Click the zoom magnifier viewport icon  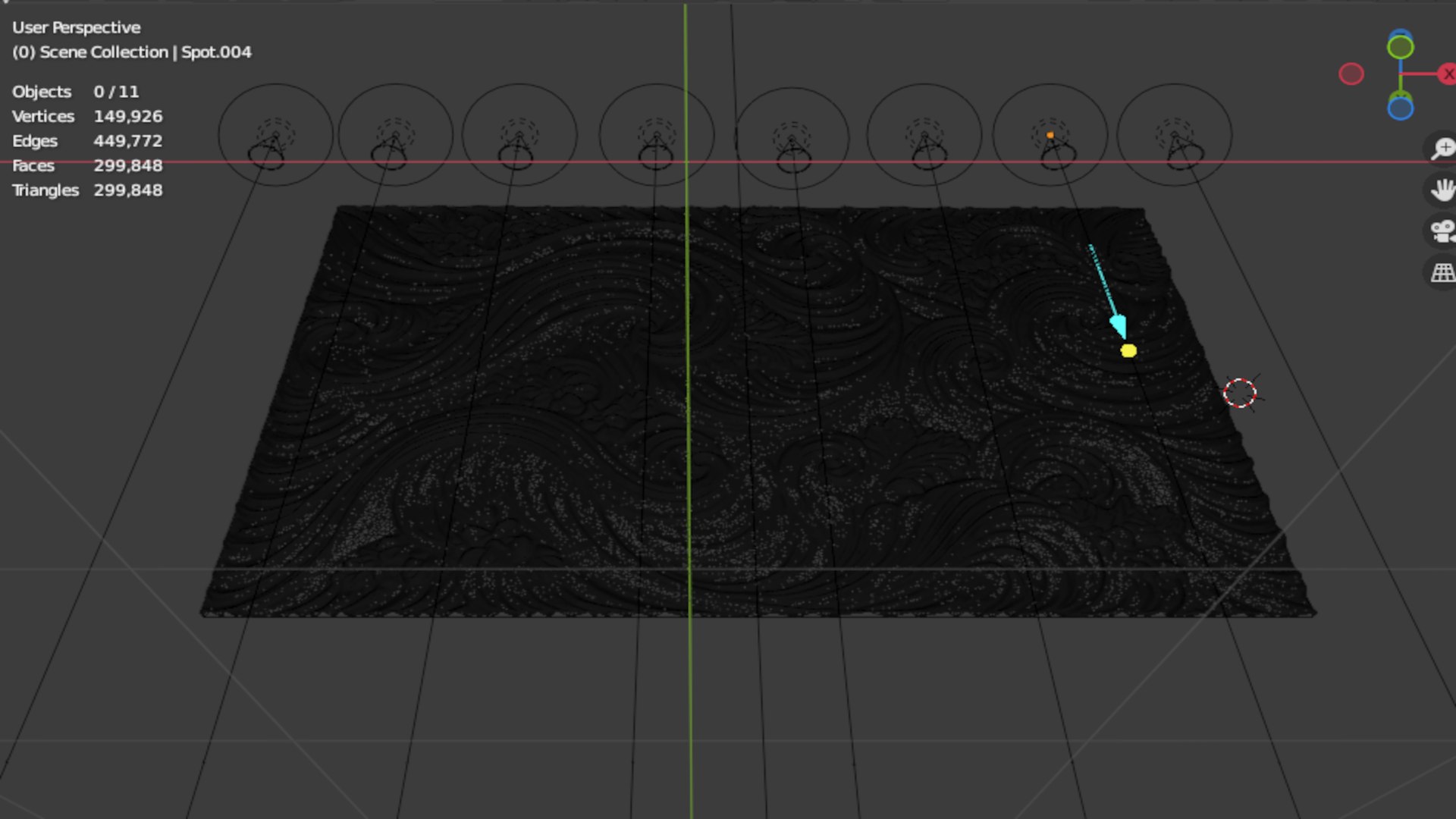click(1442, 148)
